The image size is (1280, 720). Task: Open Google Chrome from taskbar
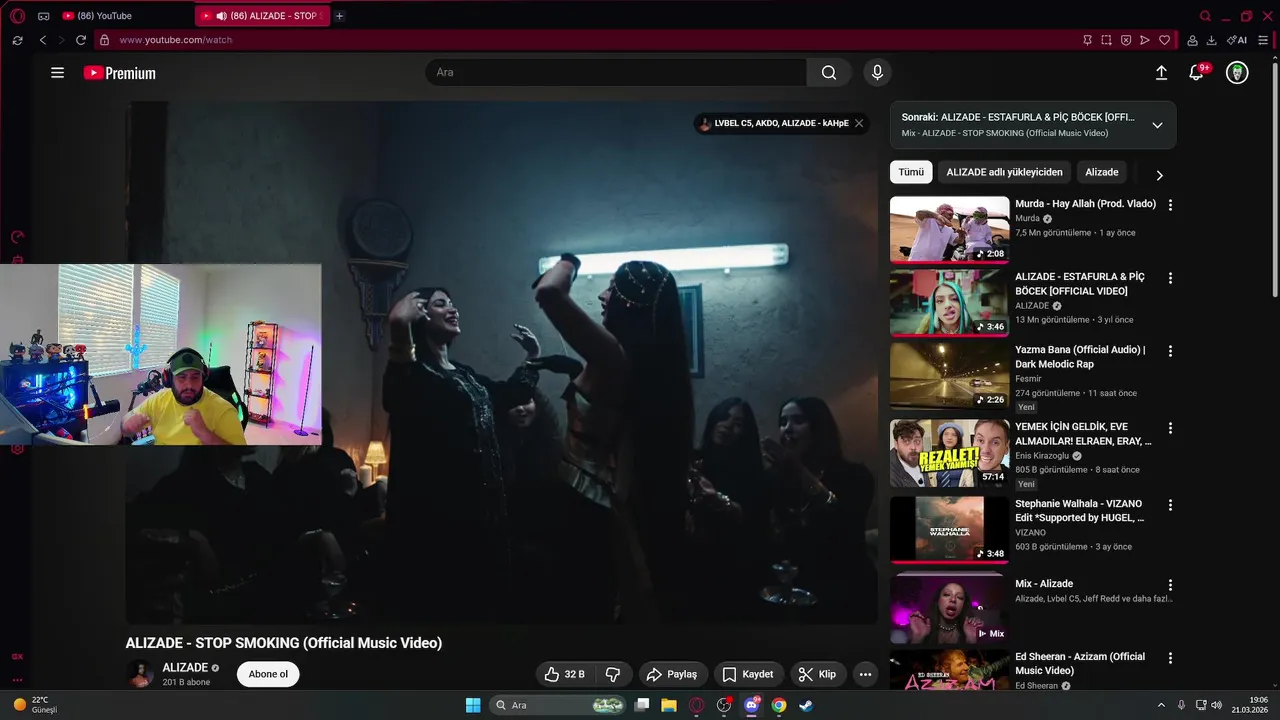779,705
